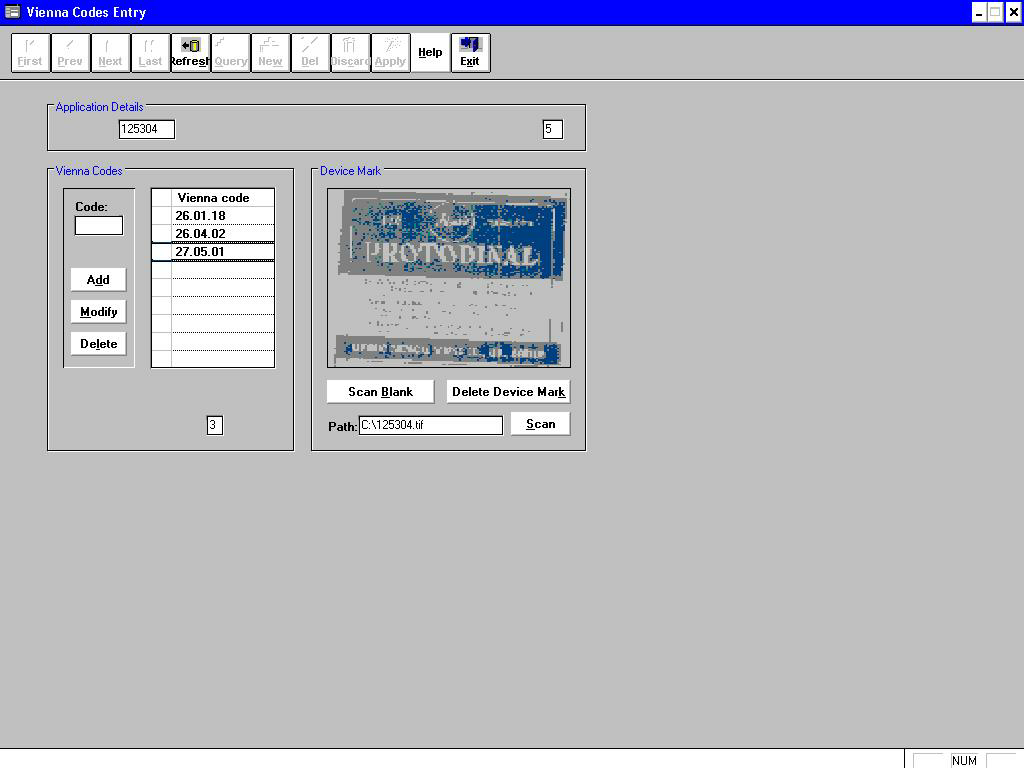Open the Query toolbar button
The height and width of the screenshot is (768, 1024).
(x=231, y=53)
